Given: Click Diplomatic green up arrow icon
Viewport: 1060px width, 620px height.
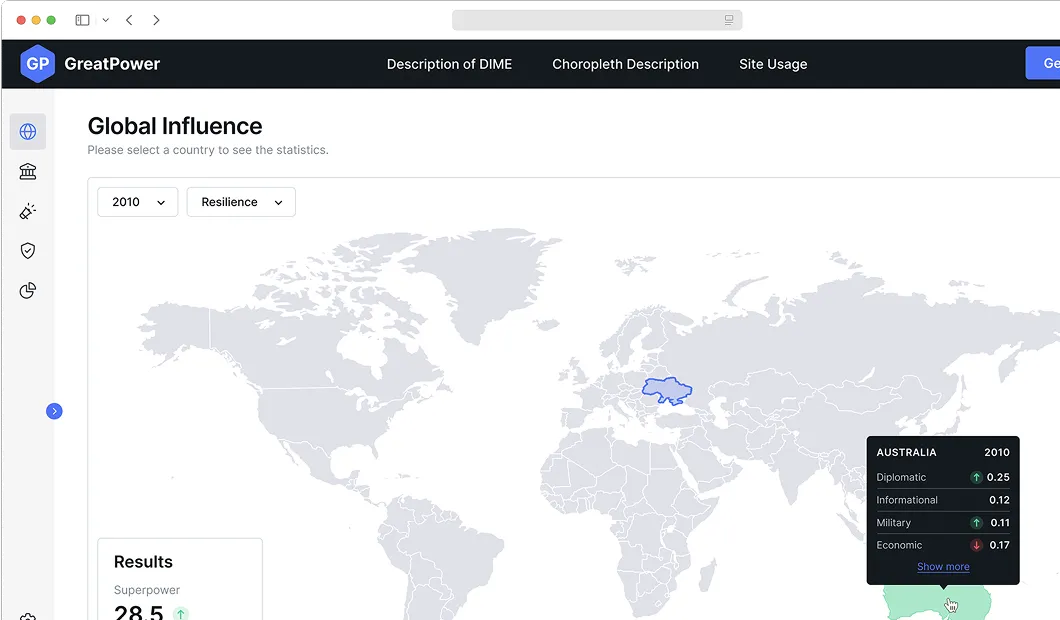Looking at the screenshot, I should point(976,477).
